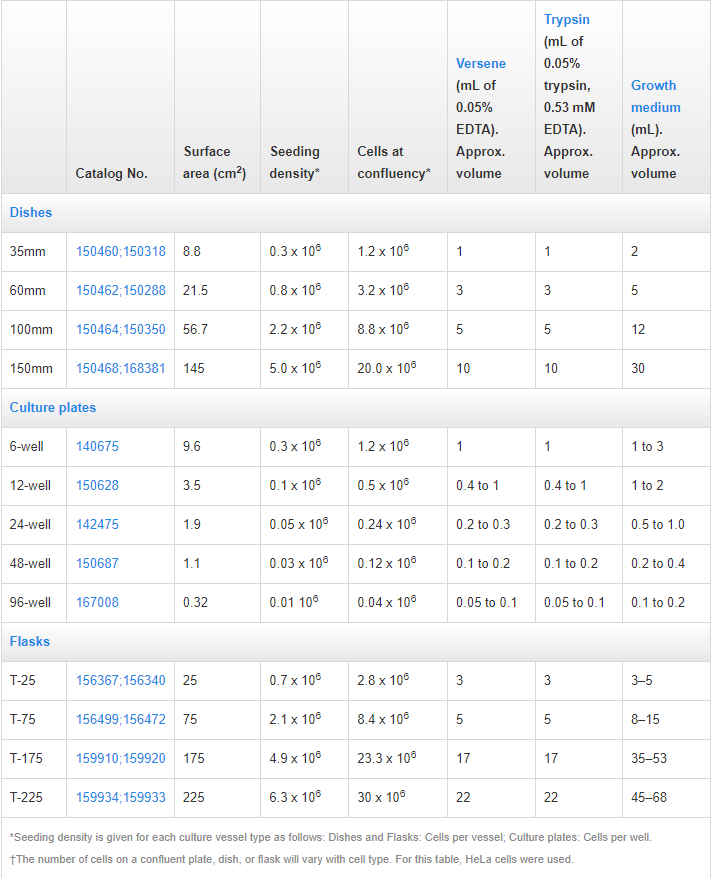Open T-75 catalog link 156499;156472
Screen dimensions: 713x878
[x=121, y=720]
